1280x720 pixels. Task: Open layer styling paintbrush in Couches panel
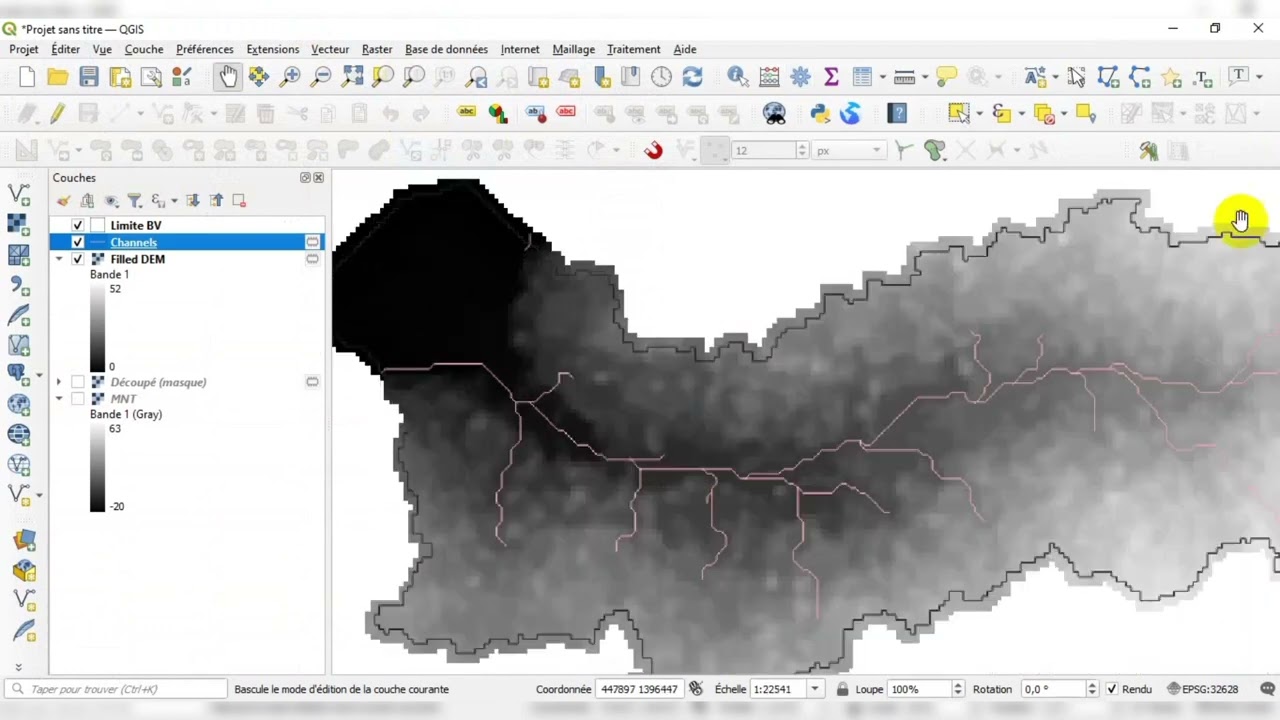tap(64, 201)
